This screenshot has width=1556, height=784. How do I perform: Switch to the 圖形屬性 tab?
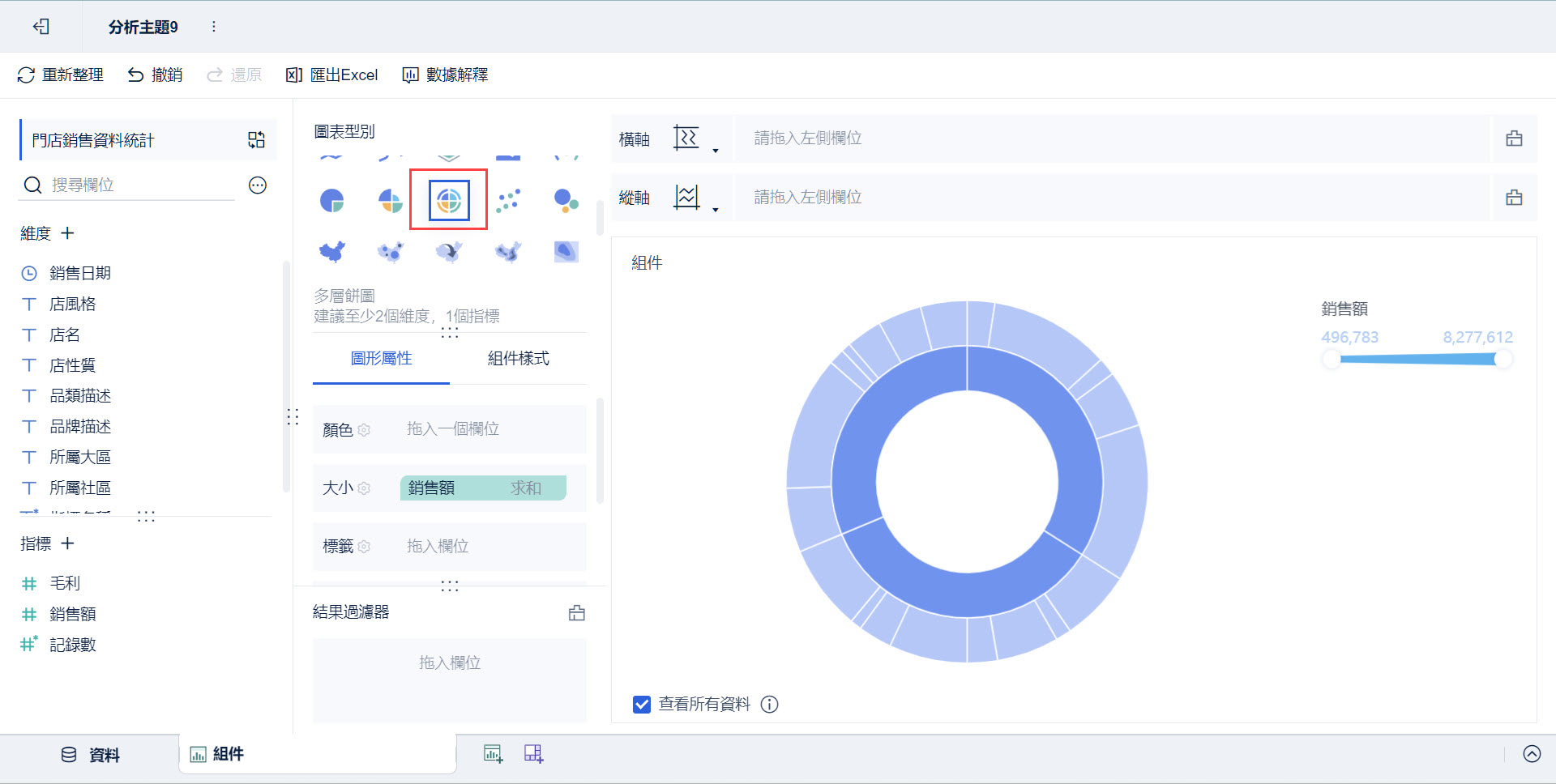click(x=381, y=359)
